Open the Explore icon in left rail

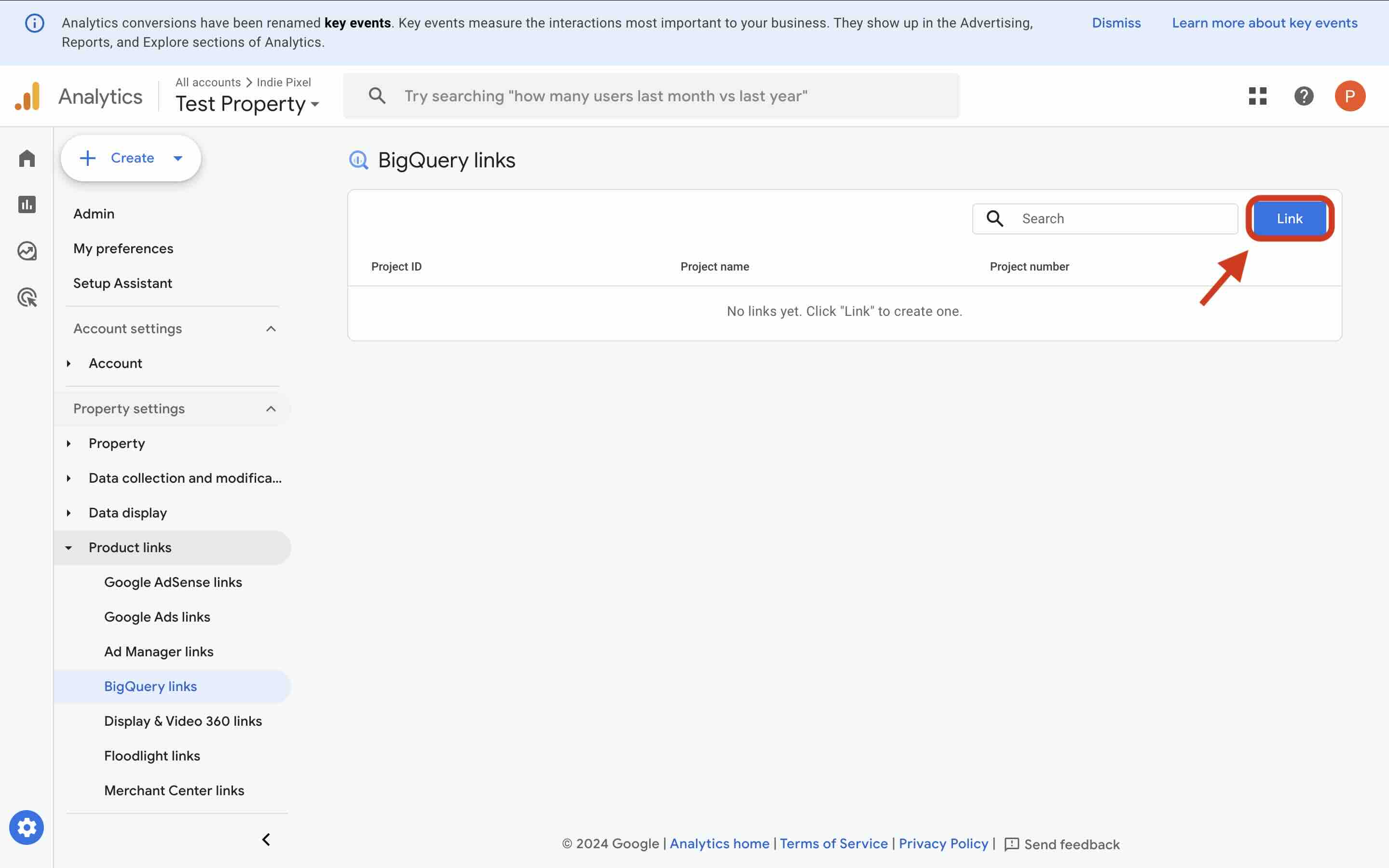pos(27,251)
